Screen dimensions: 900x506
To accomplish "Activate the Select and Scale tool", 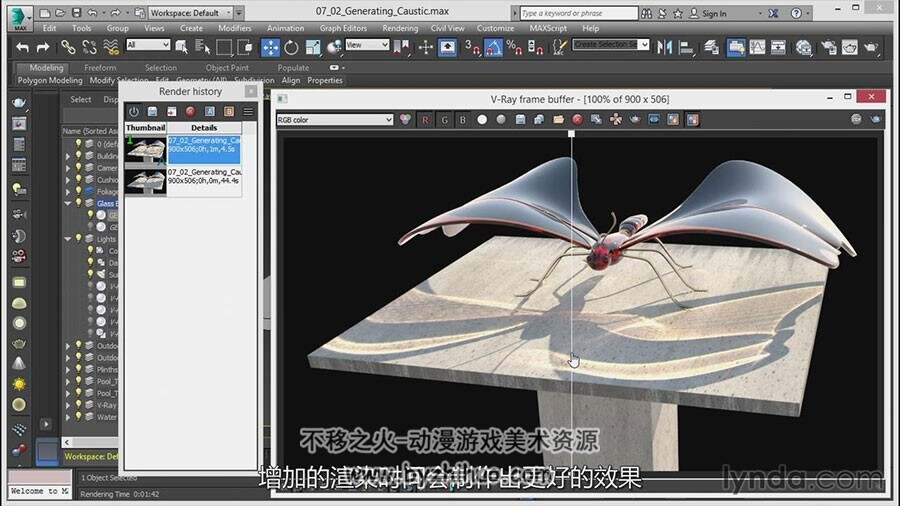I will [x=313, y=47].
